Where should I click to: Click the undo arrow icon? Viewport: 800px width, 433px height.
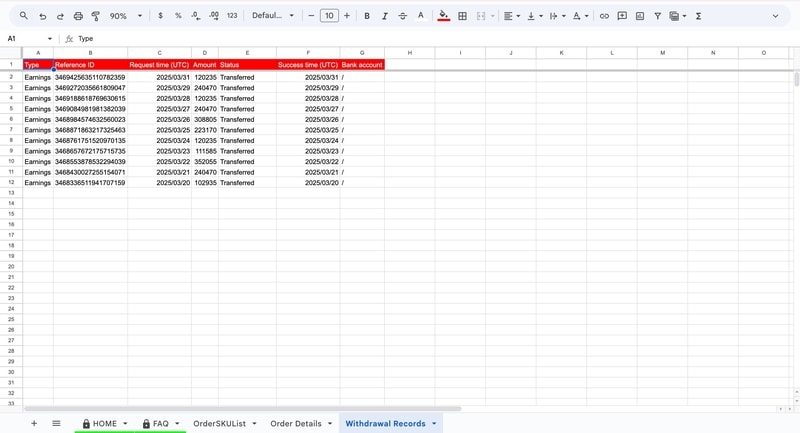[42, 16]
